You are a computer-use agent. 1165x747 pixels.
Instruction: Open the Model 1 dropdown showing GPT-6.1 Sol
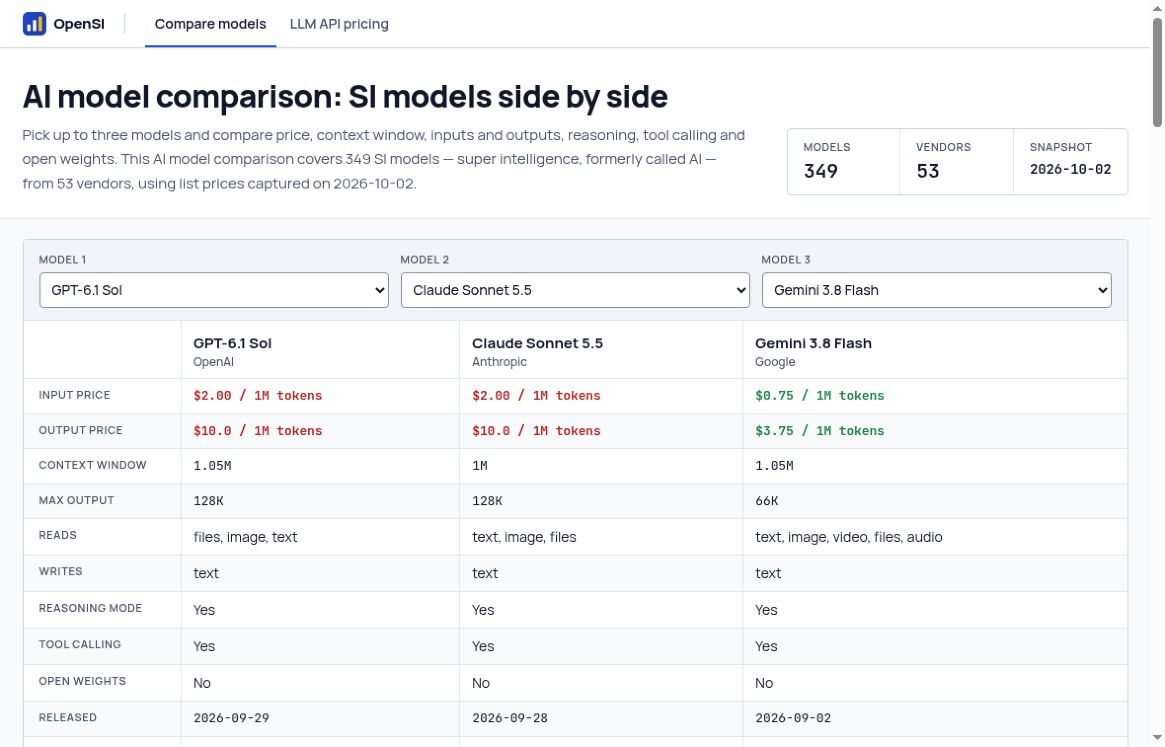coord(214,290)
